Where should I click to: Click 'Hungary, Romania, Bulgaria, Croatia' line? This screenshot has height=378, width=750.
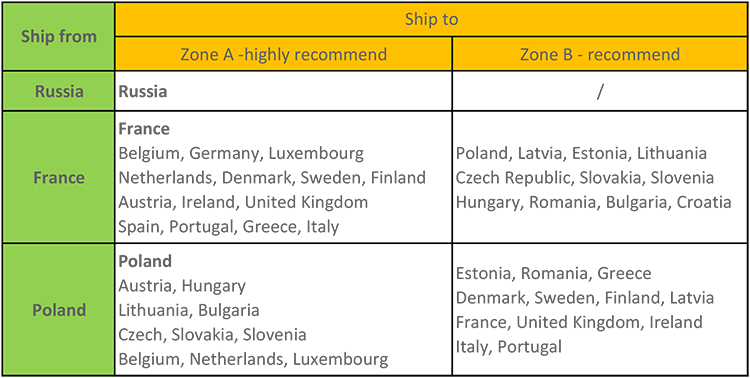point(594,202)
